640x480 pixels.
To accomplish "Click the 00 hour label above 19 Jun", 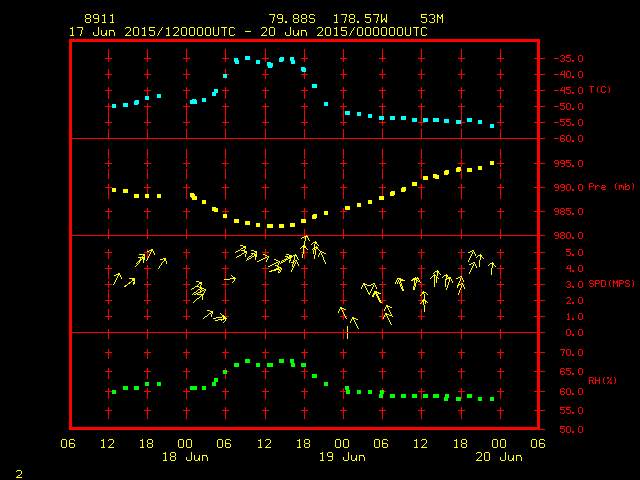I will click(x=342, y=444).
